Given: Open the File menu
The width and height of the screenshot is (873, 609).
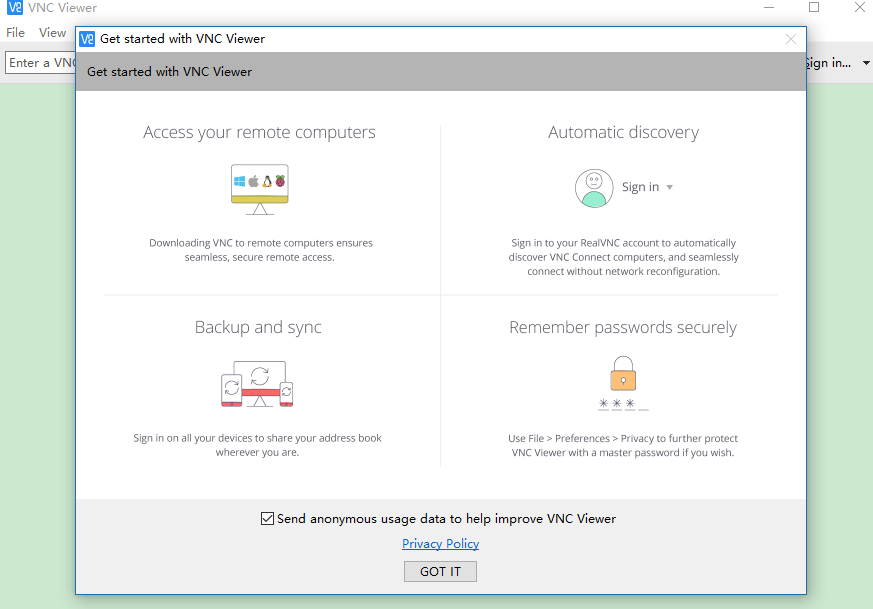Looking at the screenshot, I should click(x=15, y=33).
